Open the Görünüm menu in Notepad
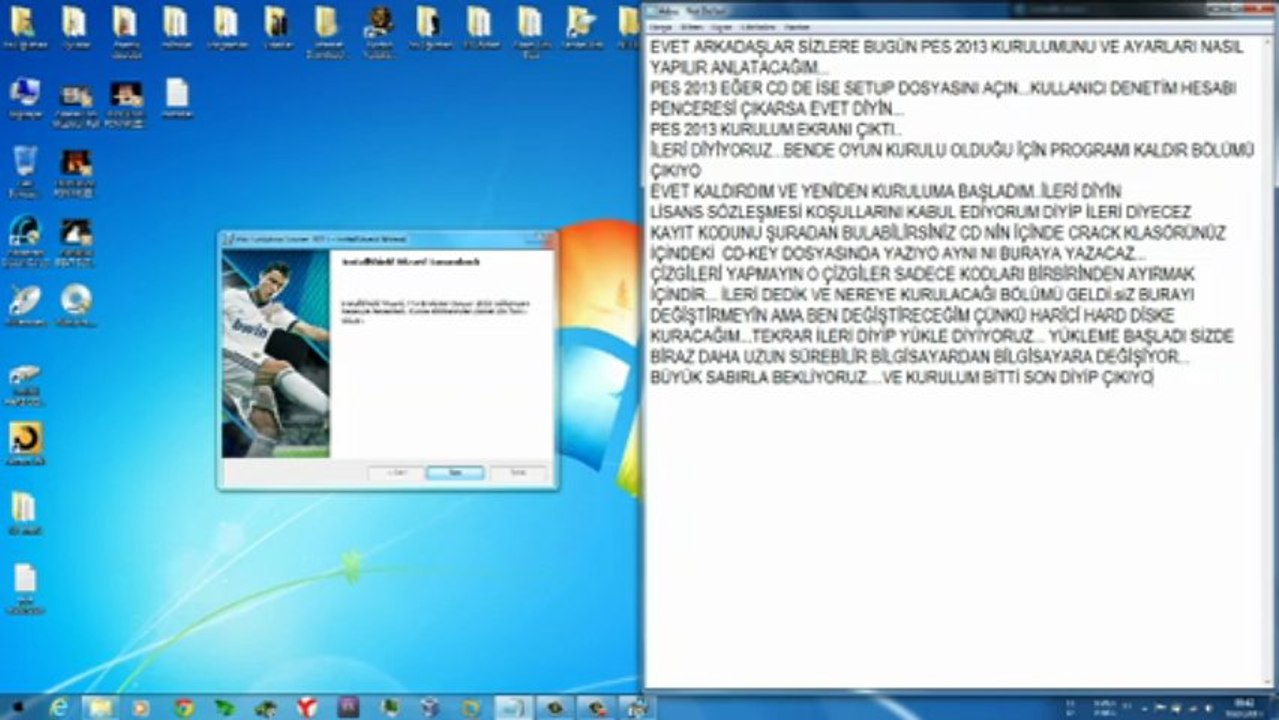Image resolution: width=1279 pixels, height=720 pixels. tap(757, 27)
